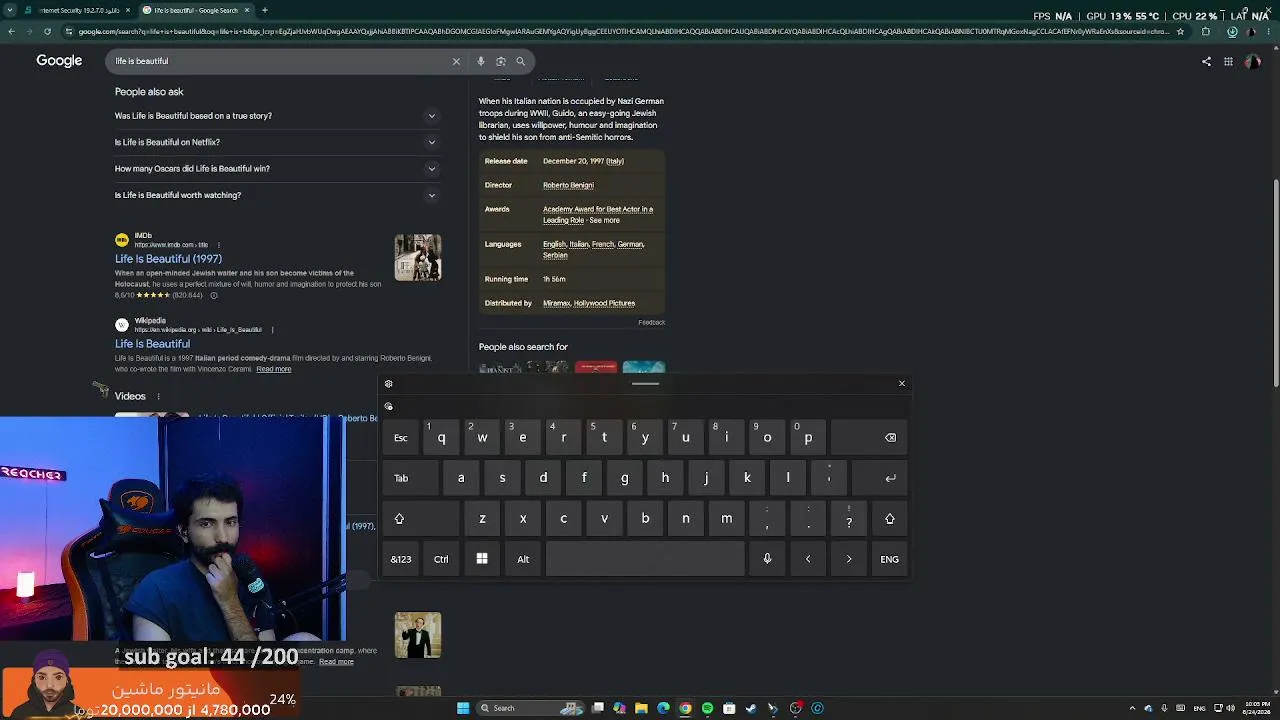The width and height of the screenshot is (1280, 720).
Task: Toggle the left Shift key
Action: point(420,519)
